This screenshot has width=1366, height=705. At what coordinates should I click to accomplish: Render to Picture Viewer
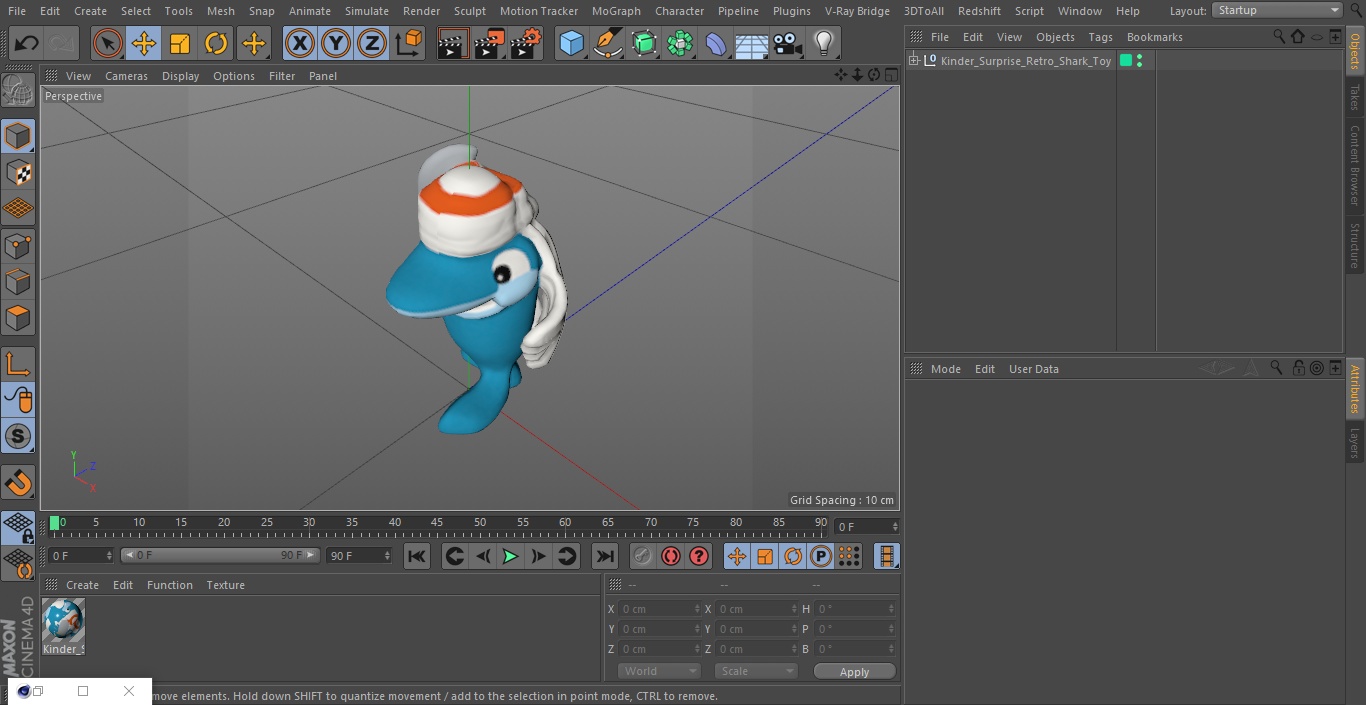(x=489, y=43)
